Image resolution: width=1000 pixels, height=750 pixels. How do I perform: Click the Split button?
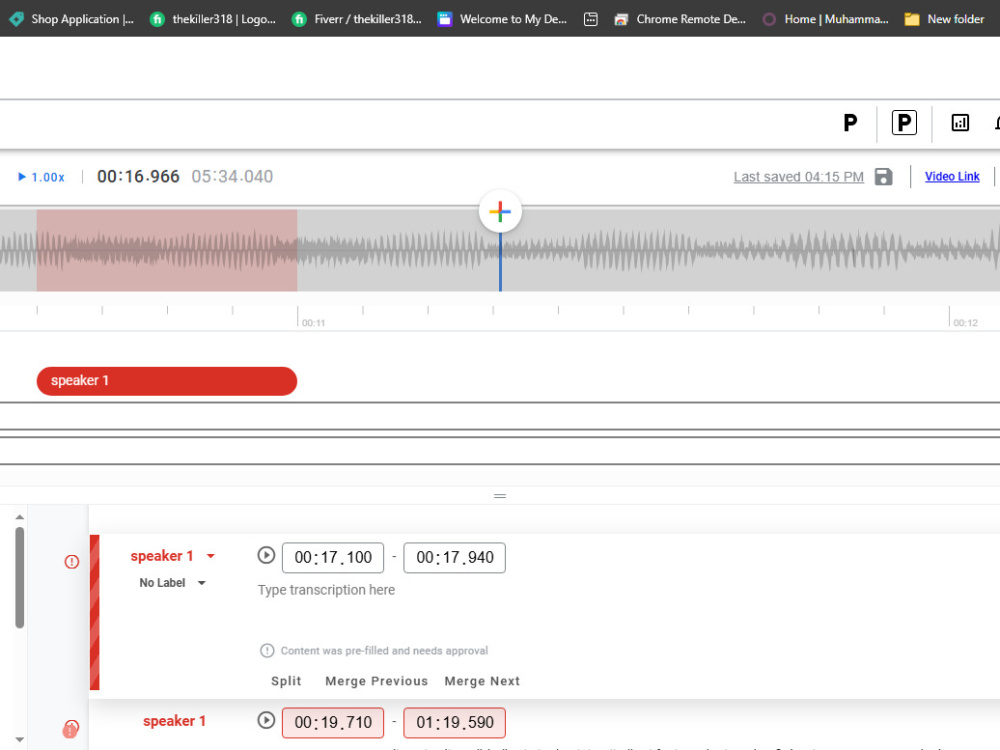286,681
